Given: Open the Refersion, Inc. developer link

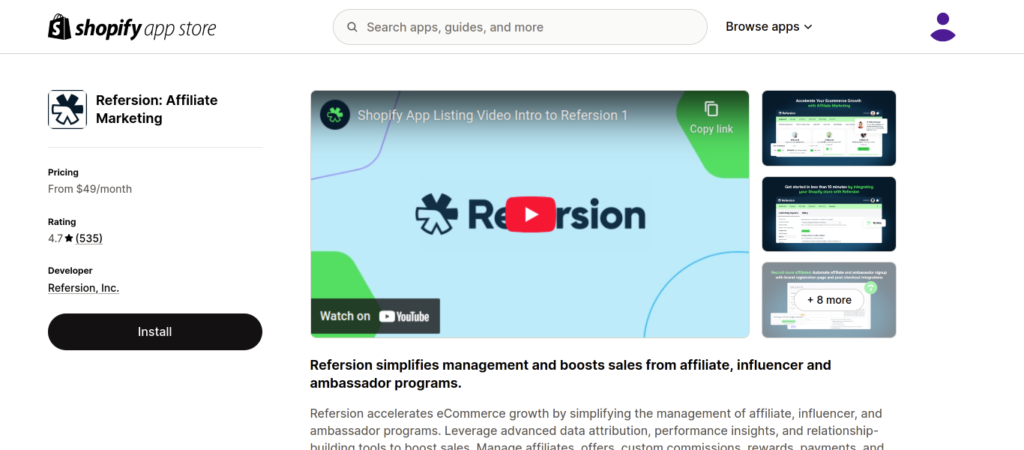Looking at the screenshot, I should 84,288.
